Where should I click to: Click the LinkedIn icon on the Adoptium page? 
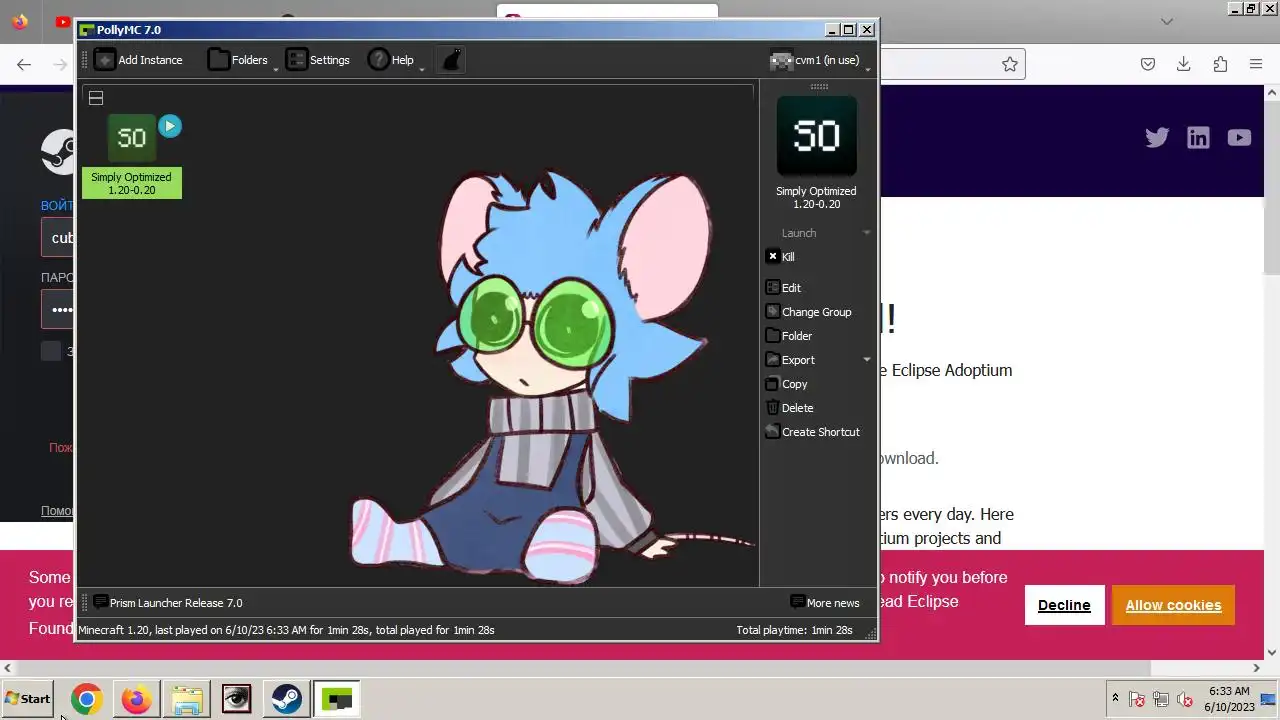pos(1198,138)
